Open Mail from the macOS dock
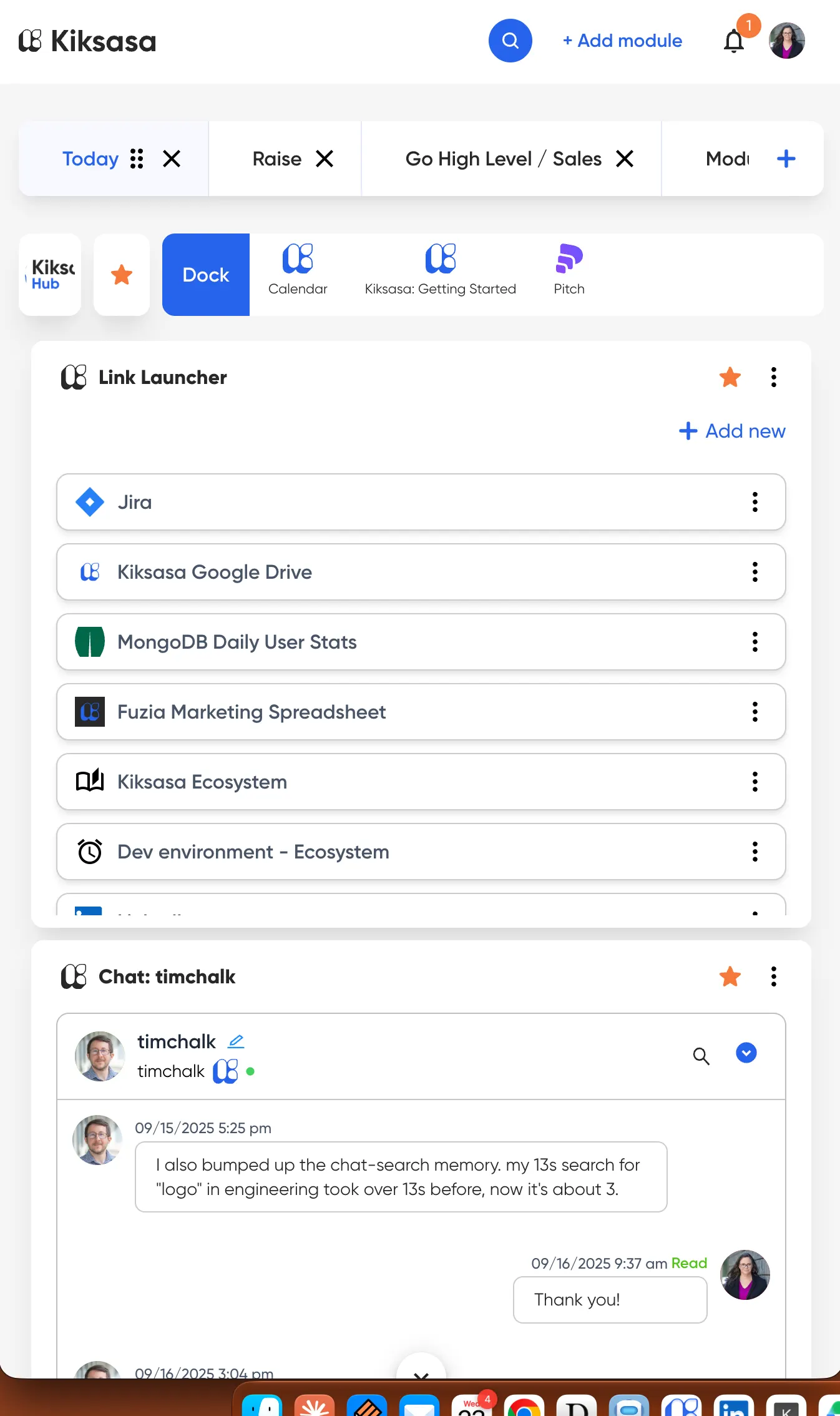The width and height of the screenshot is (840, 1416). (419, 1405)
